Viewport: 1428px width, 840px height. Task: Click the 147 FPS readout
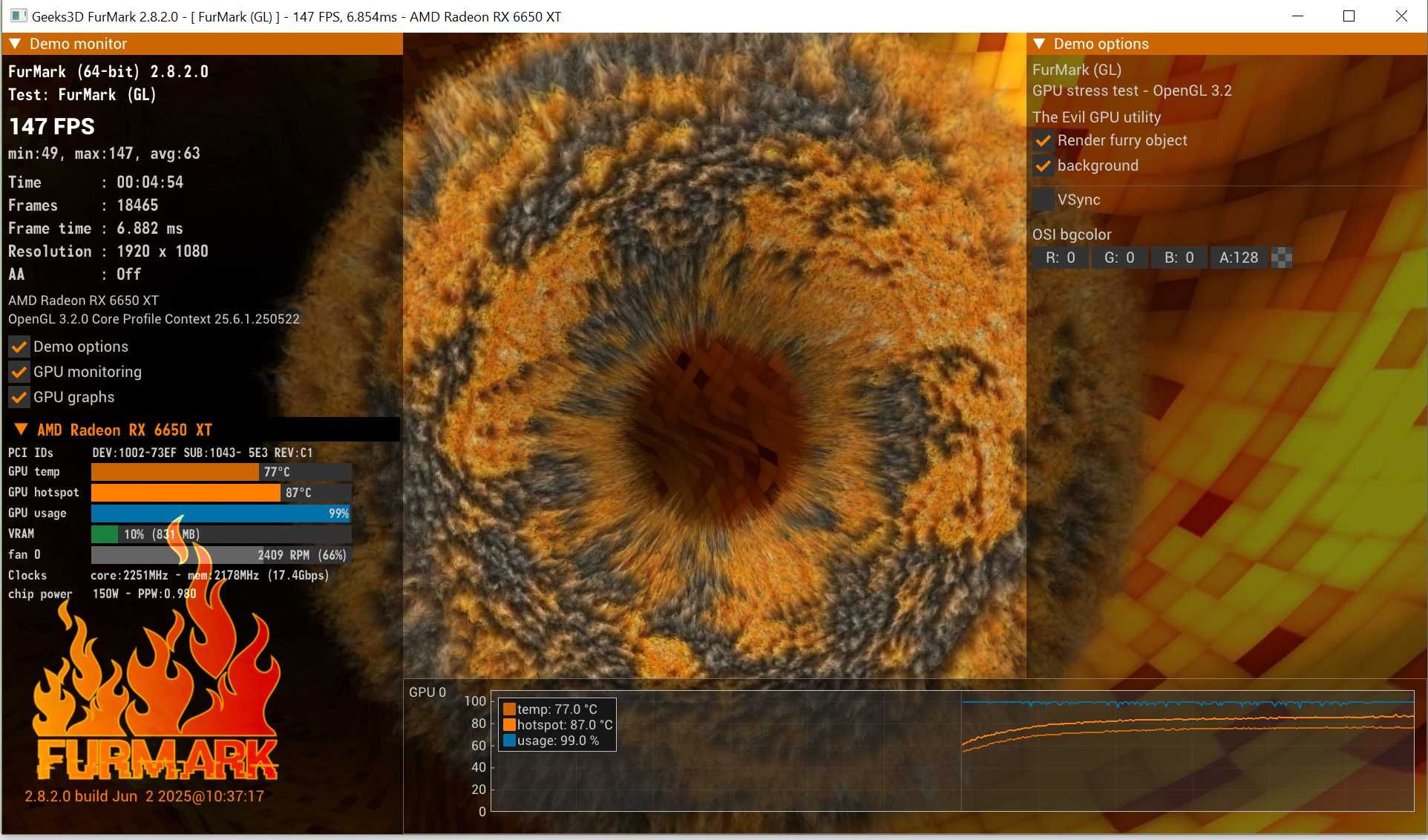(52, 126)
